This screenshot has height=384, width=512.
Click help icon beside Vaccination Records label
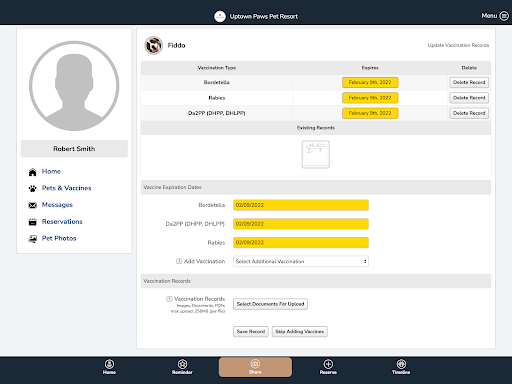click(169, 299)
